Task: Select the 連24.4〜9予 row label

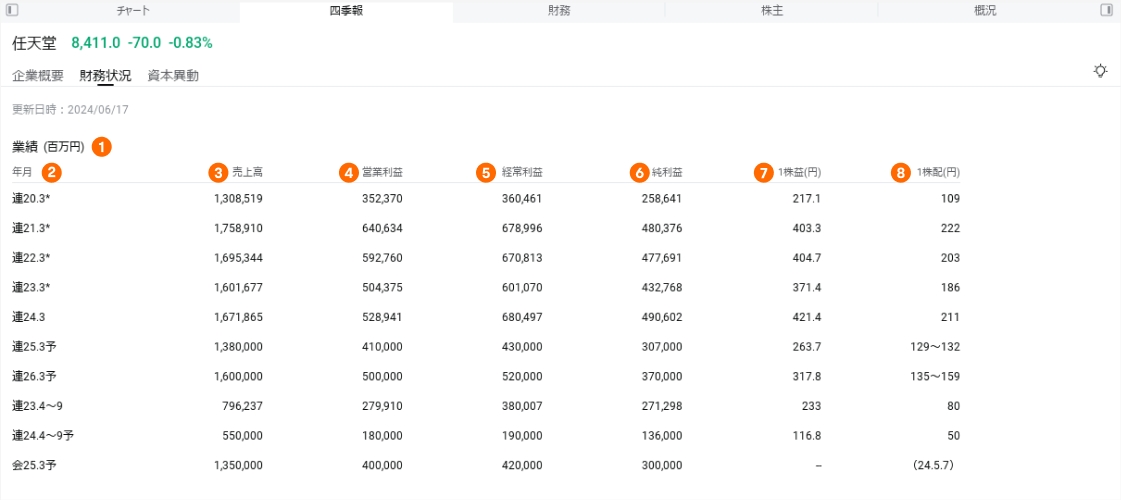Action: [x=44, y=436]
